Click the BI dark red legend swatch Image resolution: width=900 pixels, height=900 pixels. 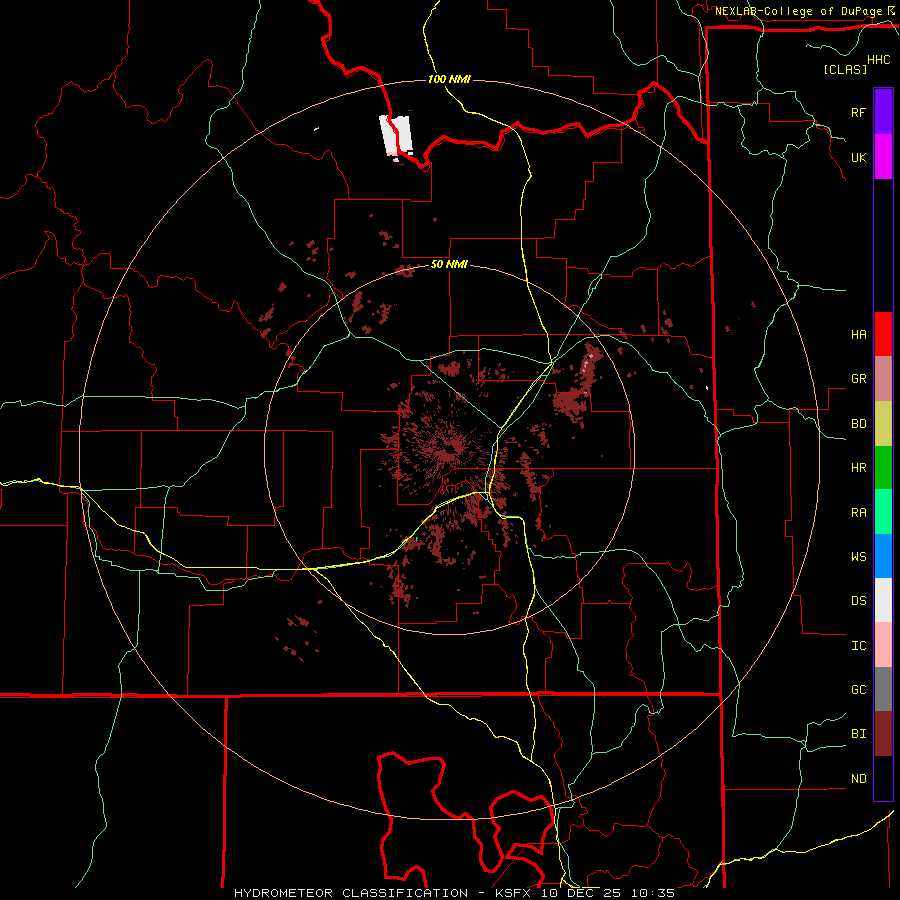[x=883, y=734]
